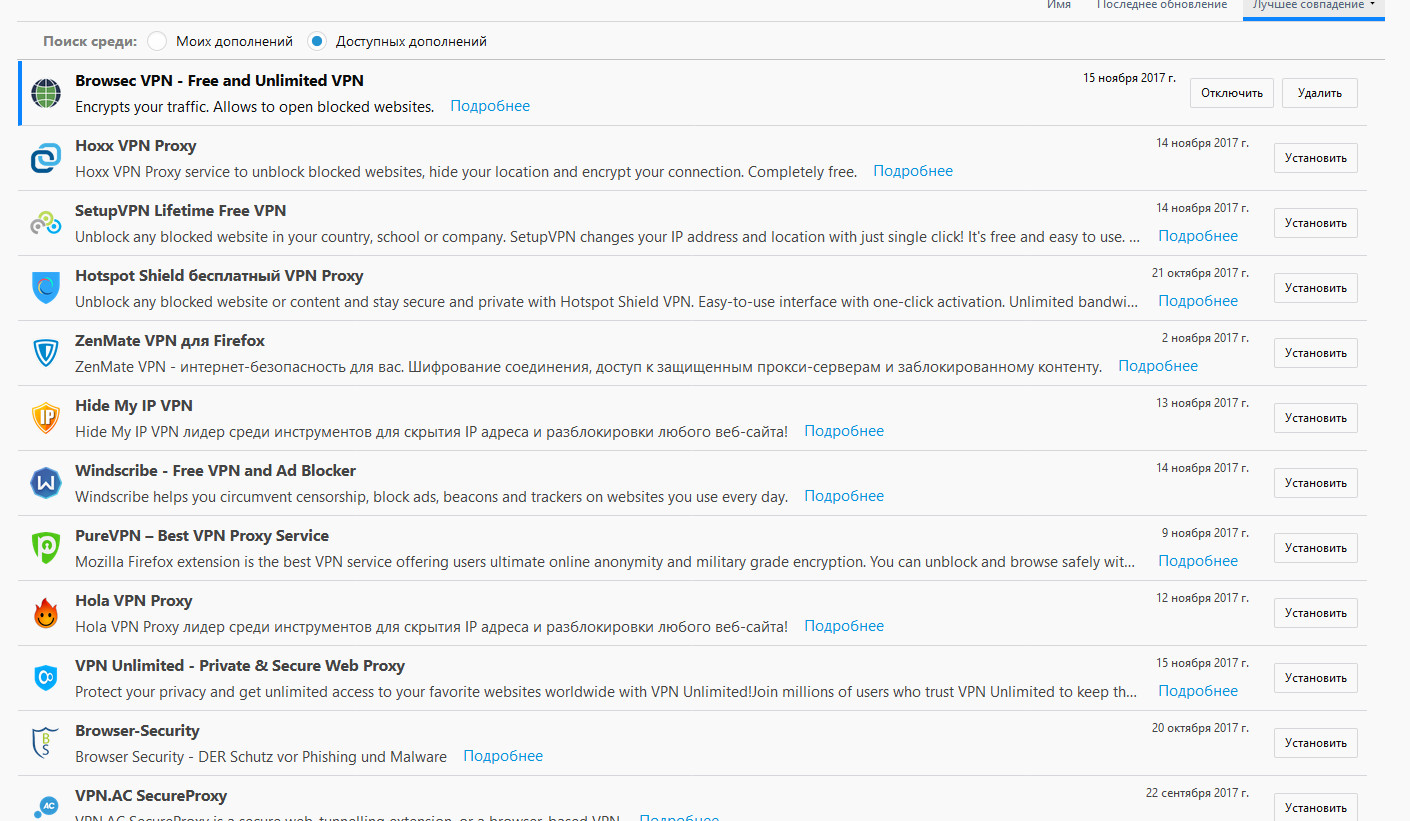Screen dimensions: 1410x821
Task: Click the Windscribe W icon
Action: [x=46, y=483]
